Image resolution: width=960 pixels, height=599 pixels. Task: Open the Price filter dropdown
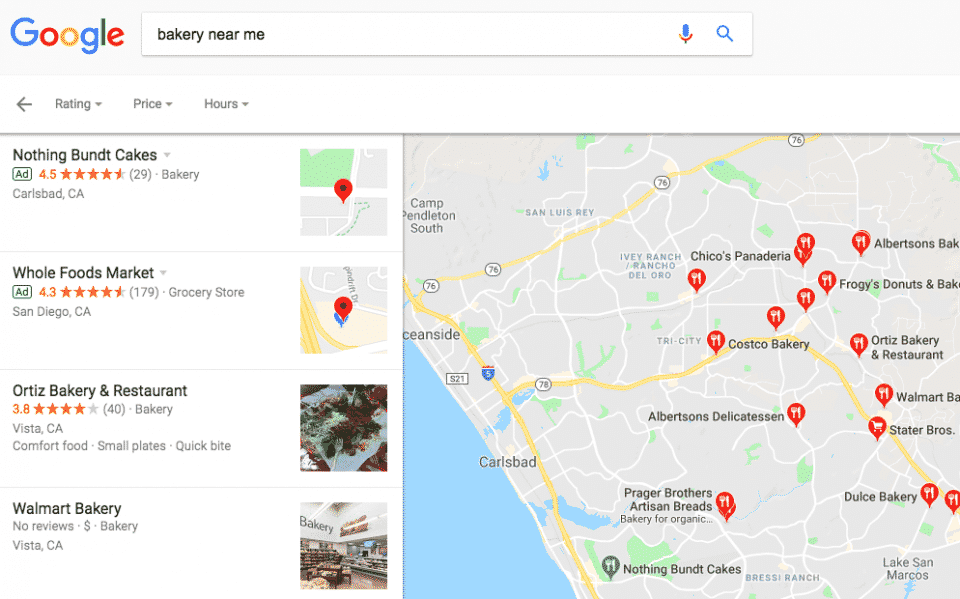point(152,104)
